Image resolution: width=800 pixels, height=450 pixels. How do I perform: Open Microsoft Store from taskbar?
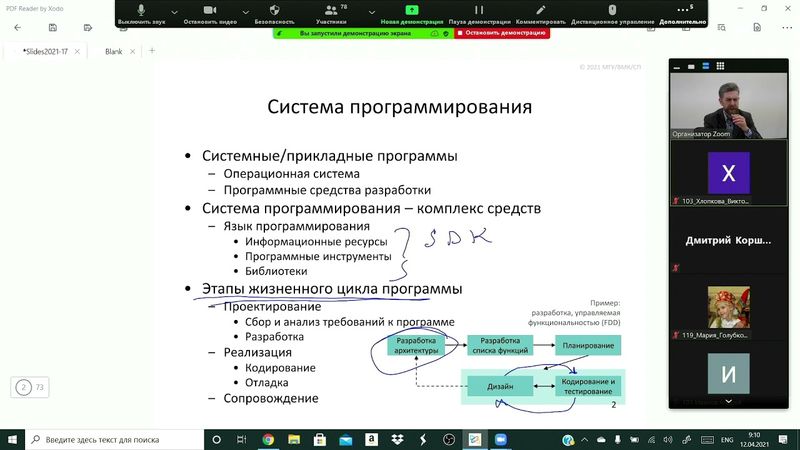pos(320,439)
